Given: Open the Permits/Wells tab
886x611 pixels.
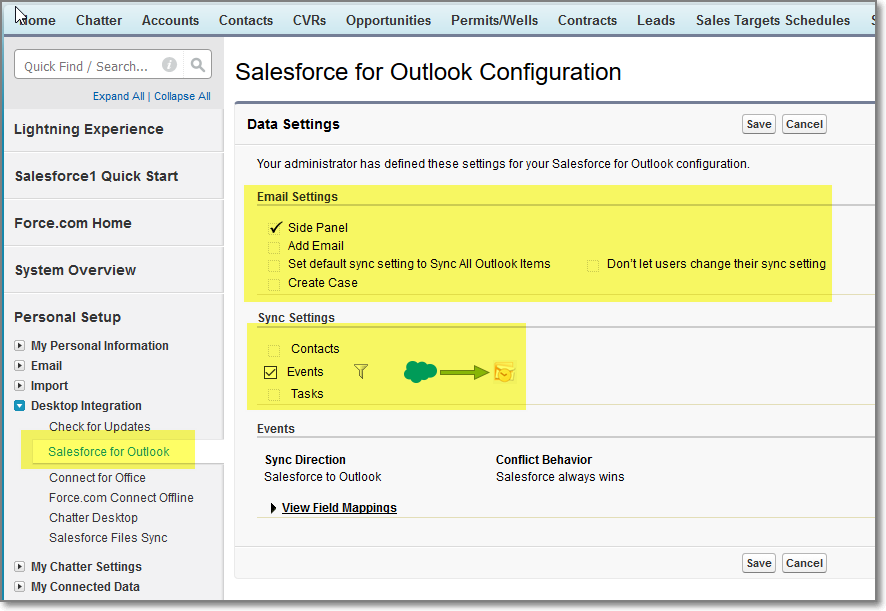Looking at the screenshot, I should coord(494,20).
